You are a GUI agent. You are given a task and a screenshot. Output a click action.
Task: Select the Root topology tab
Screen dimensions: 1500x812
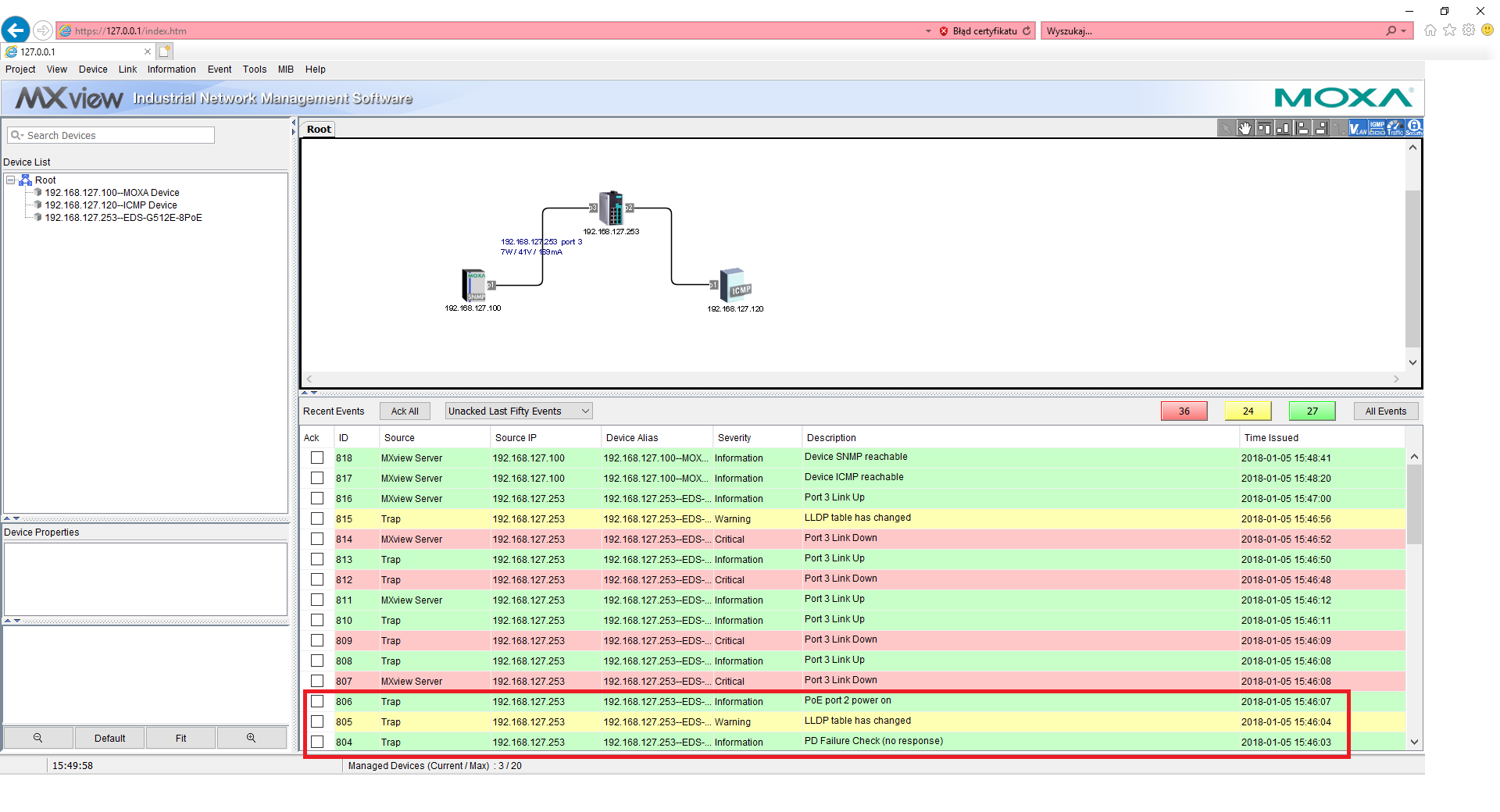(x=319, y=129)
